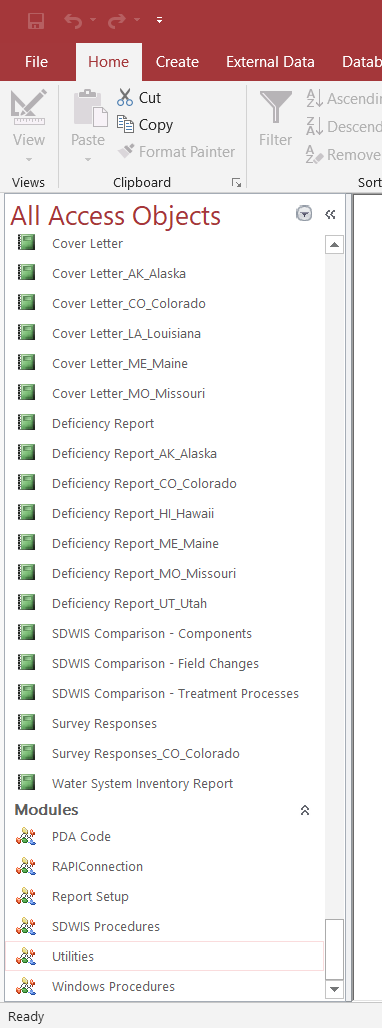Open the File menu tab
The height and width of the screenshot is (1028, 382).
37,62
